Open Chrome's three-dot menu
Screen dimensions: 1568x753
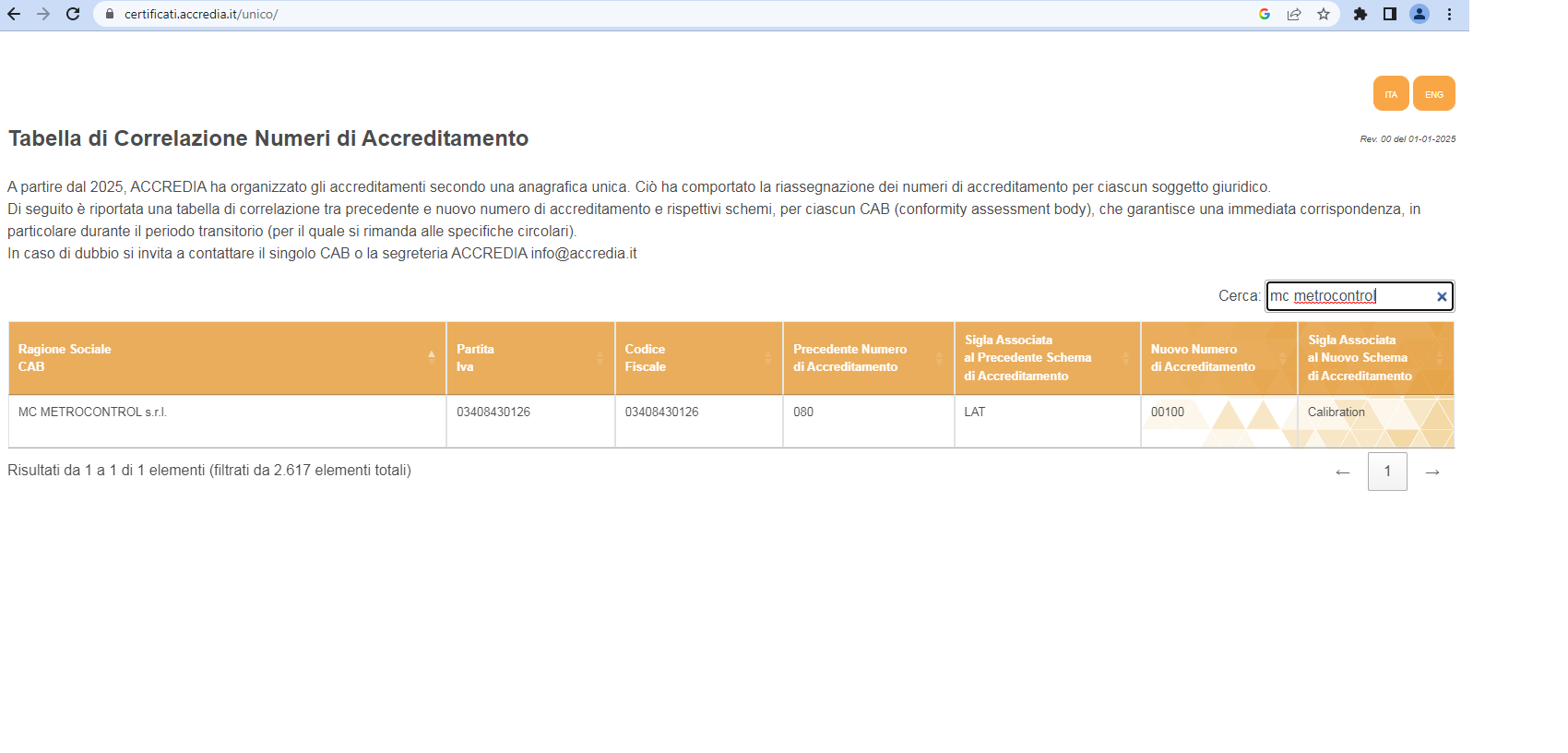click(x=1449, y=14)
